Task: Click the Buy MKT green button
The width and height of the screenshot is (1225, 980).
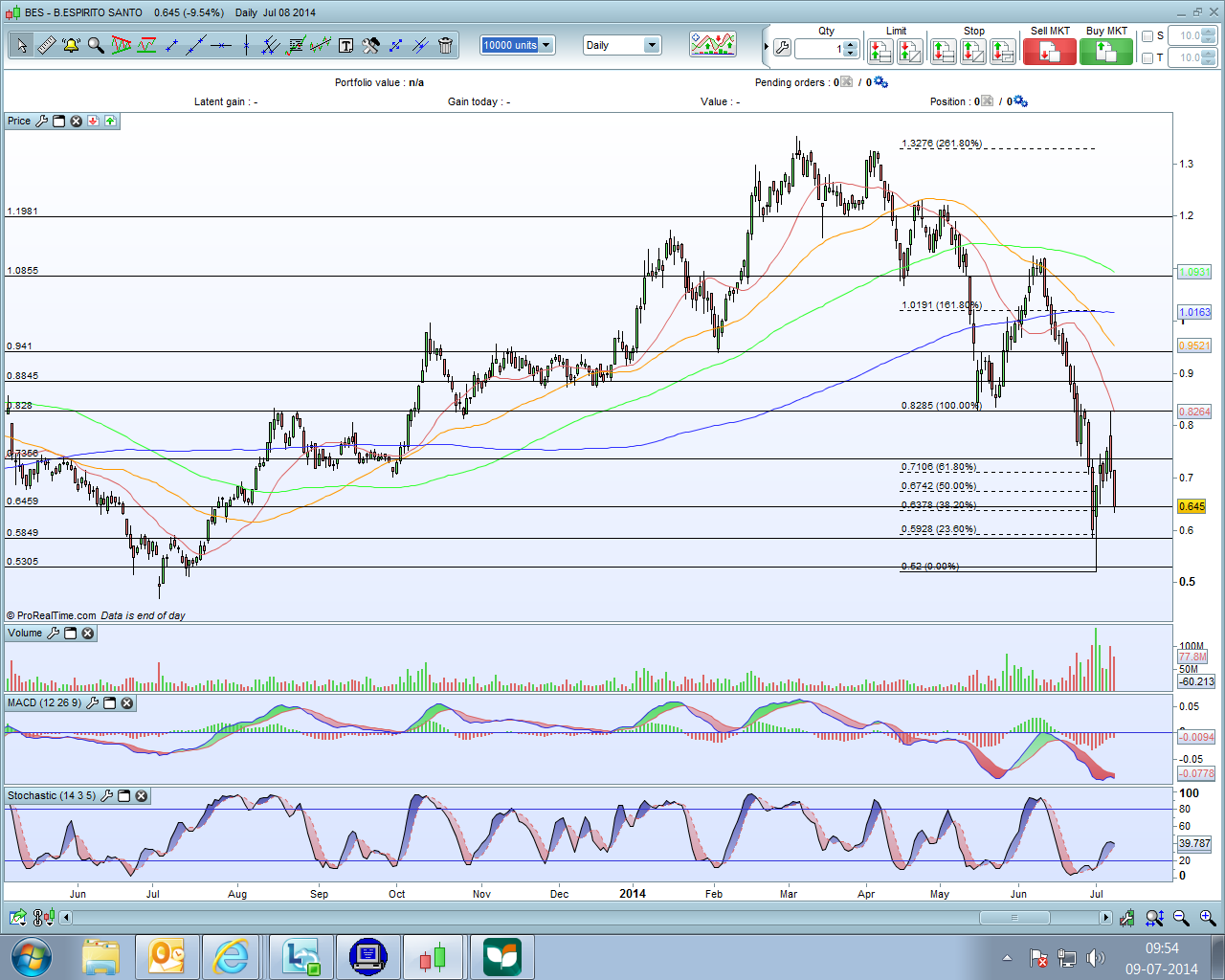Action: (1106, 52)
